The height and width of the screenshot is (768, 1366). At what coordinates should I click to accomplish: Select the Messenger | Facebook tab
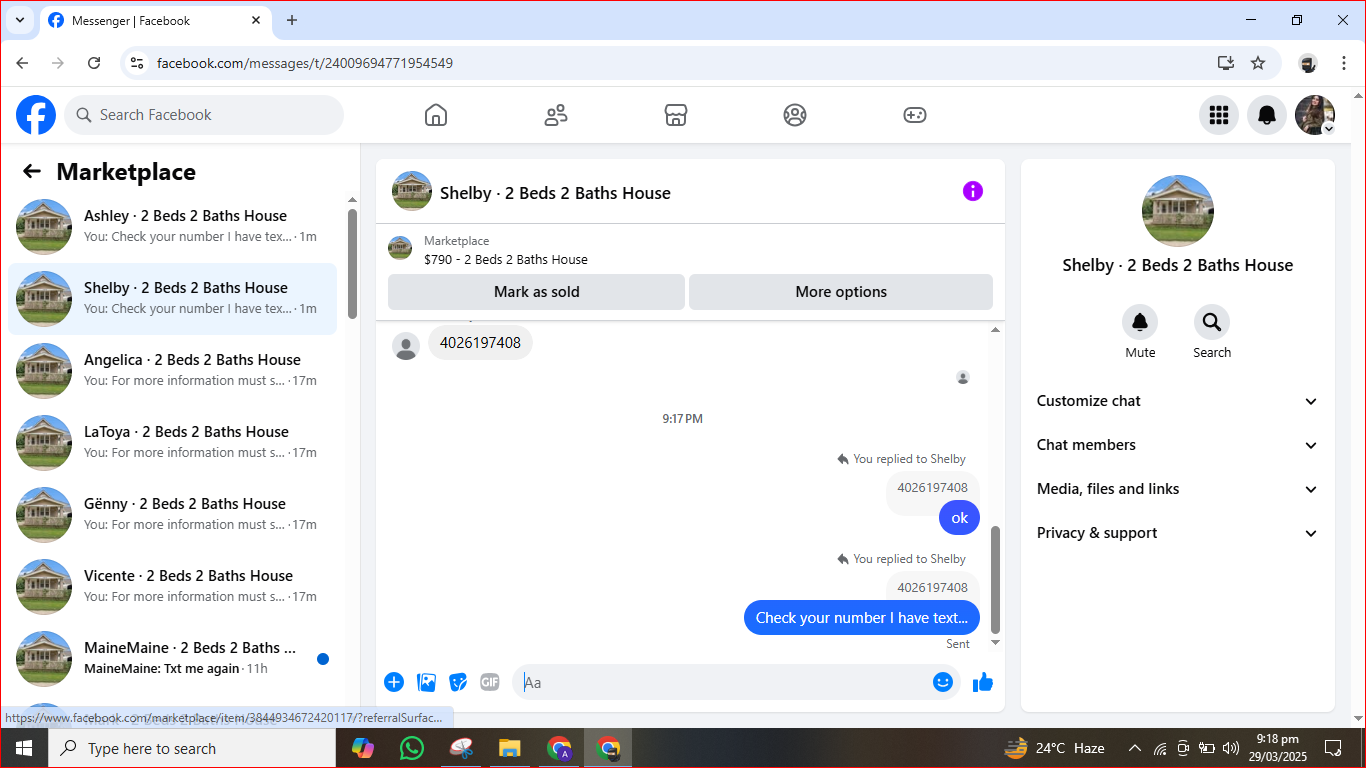pyautogui.click(x=155, y=20)
